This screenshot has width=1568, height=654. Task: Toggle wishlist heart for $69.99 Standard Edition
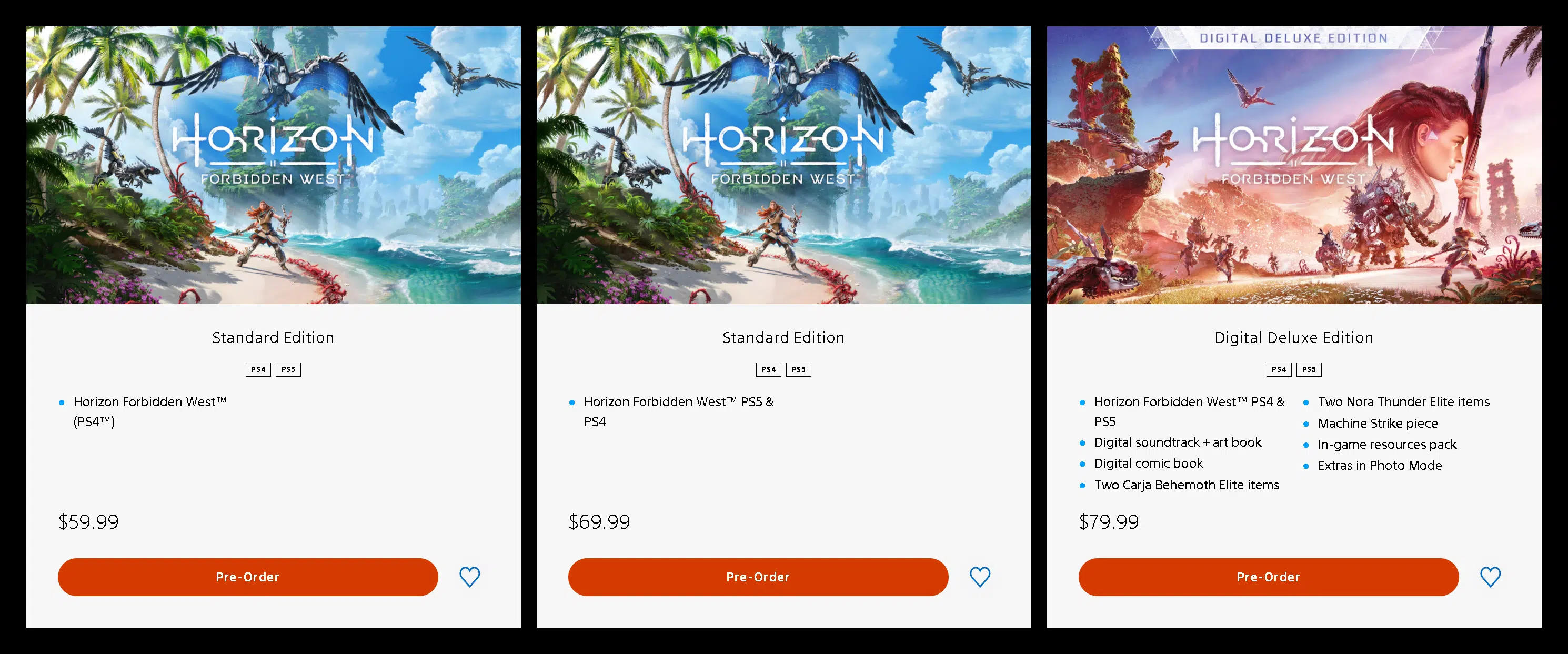[x=980, y=577]
